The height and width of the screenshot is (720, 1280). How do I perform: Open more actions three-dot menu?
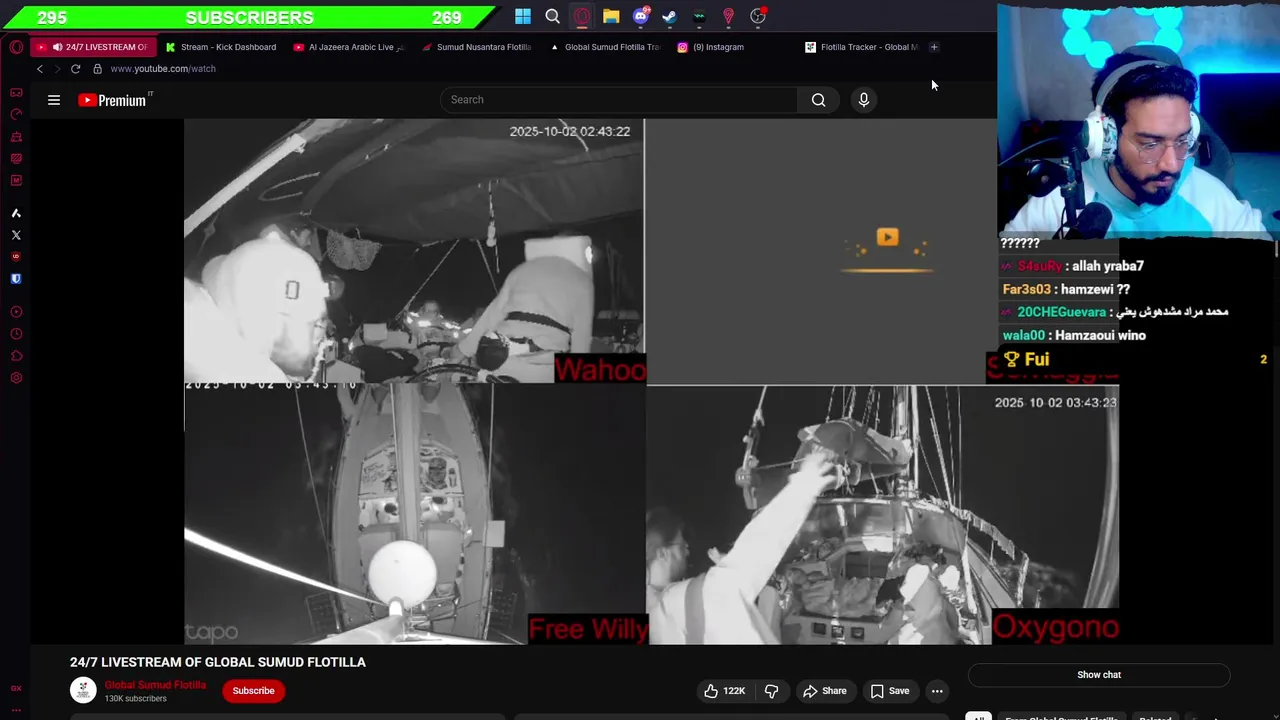coord(937,691)
